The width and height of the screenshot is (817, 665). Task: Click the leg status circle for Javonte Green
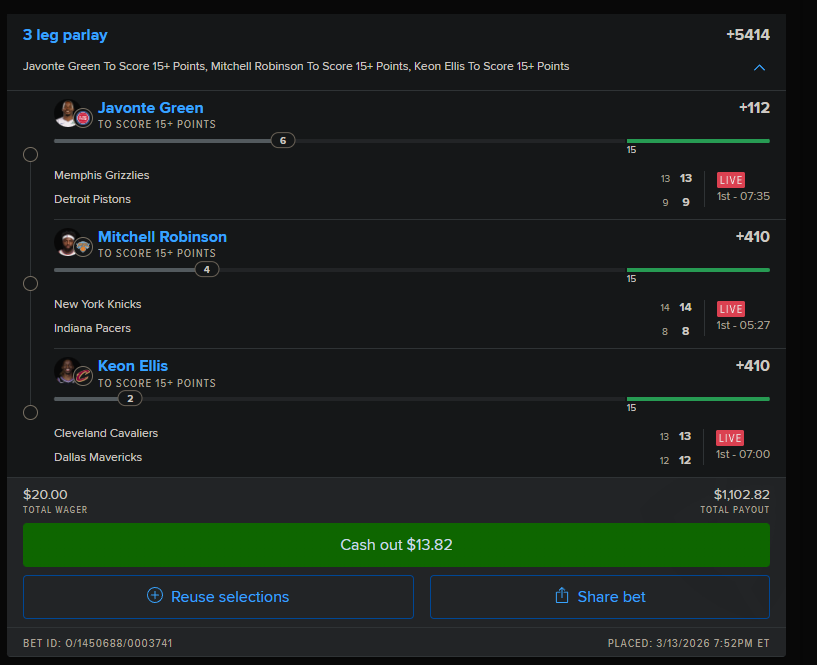[31, 155]
